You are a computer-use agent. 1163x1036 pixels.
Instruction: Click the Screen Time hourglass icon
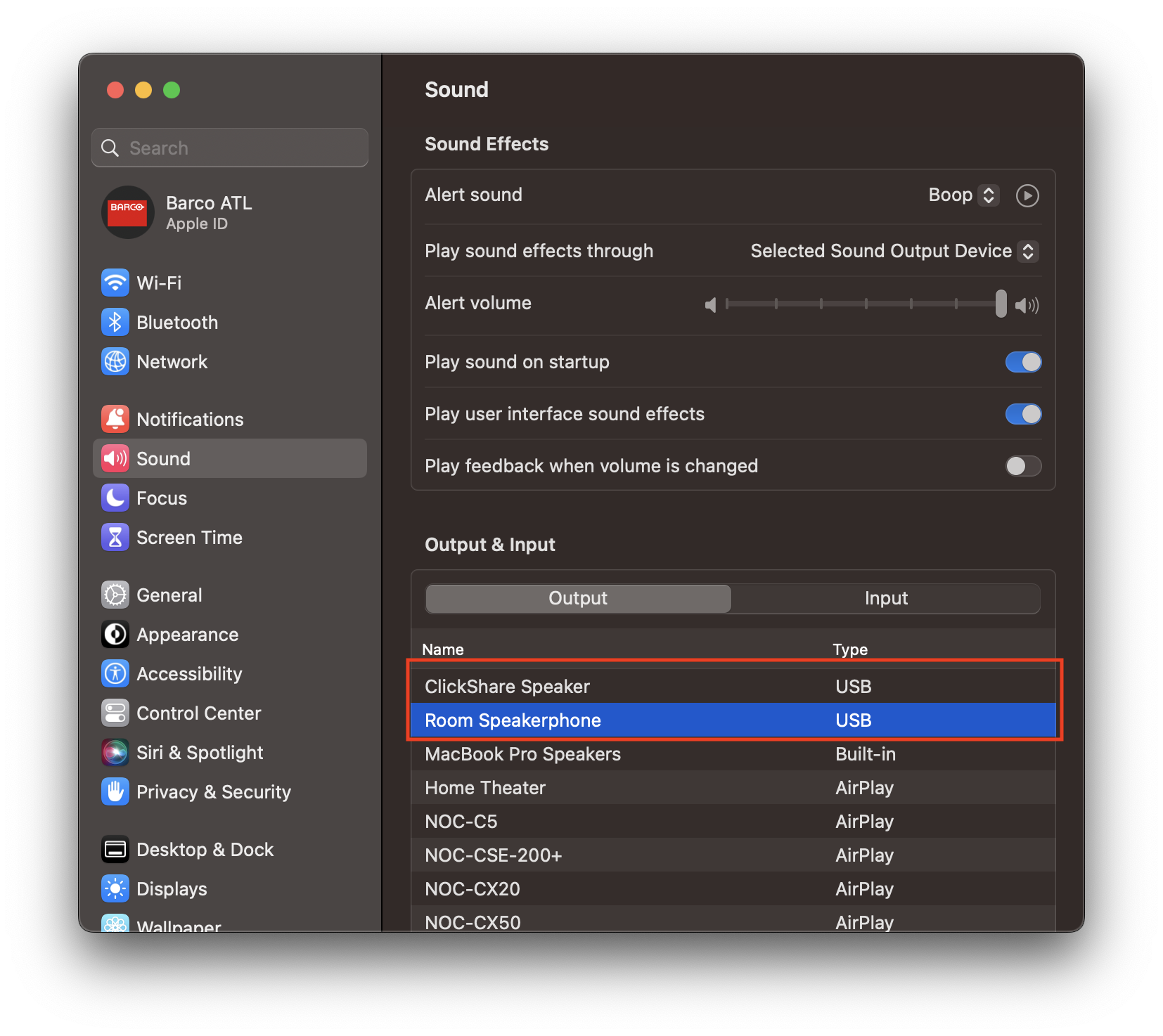pos(115,538)
